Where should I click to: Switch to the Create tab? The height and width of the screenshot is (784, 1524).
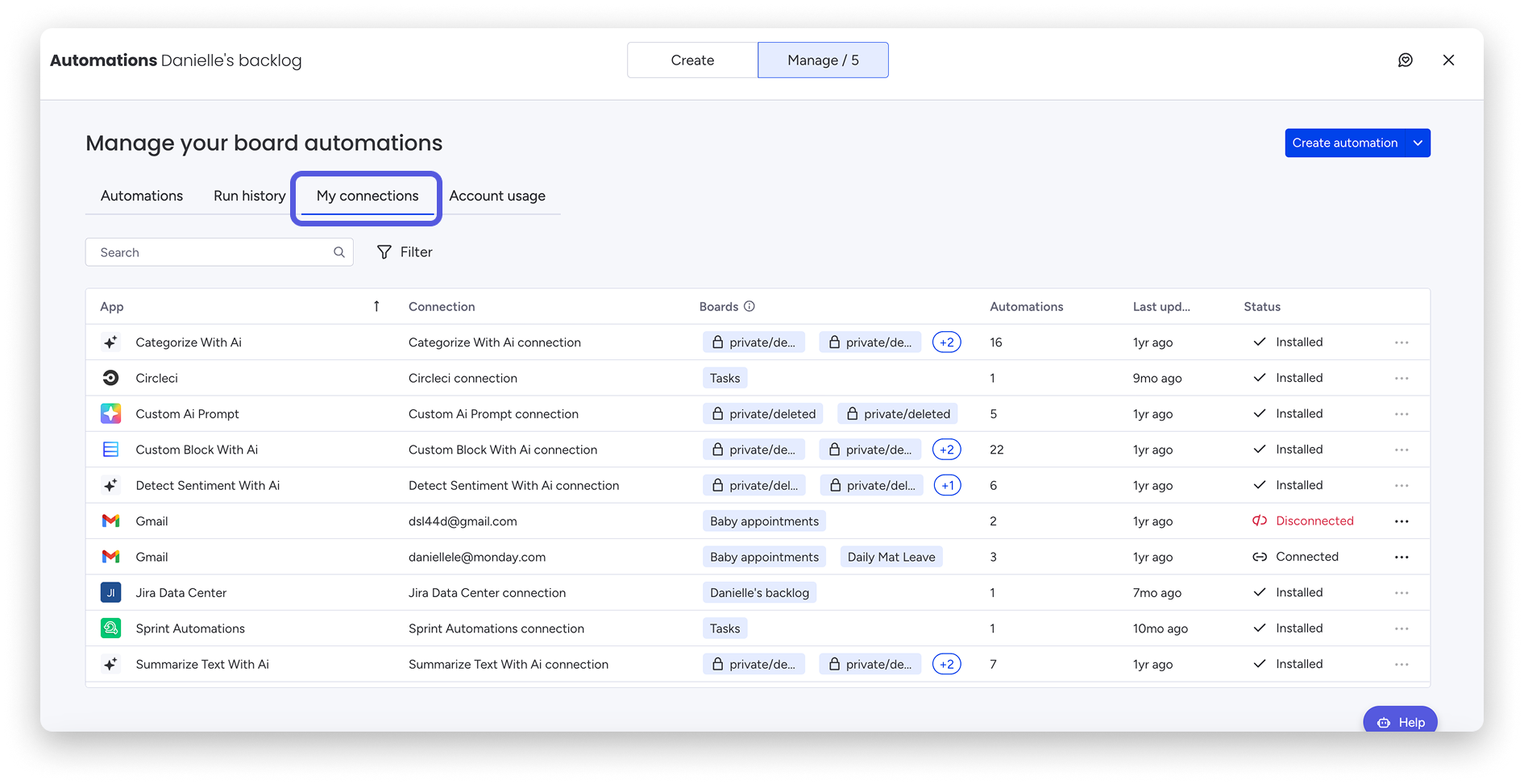(x=692, y=60)
